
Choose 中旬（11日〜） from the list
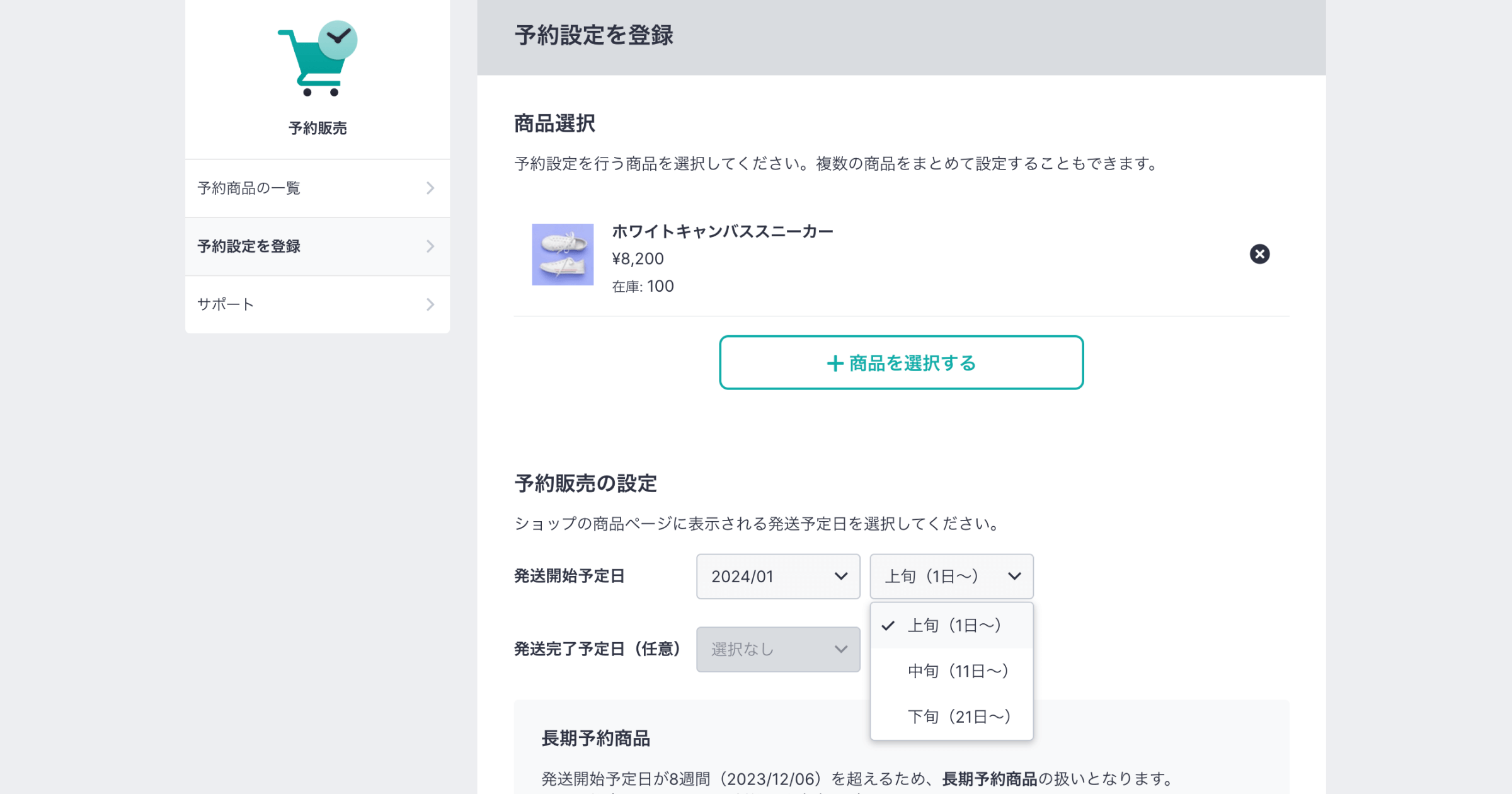click(951, 671)
